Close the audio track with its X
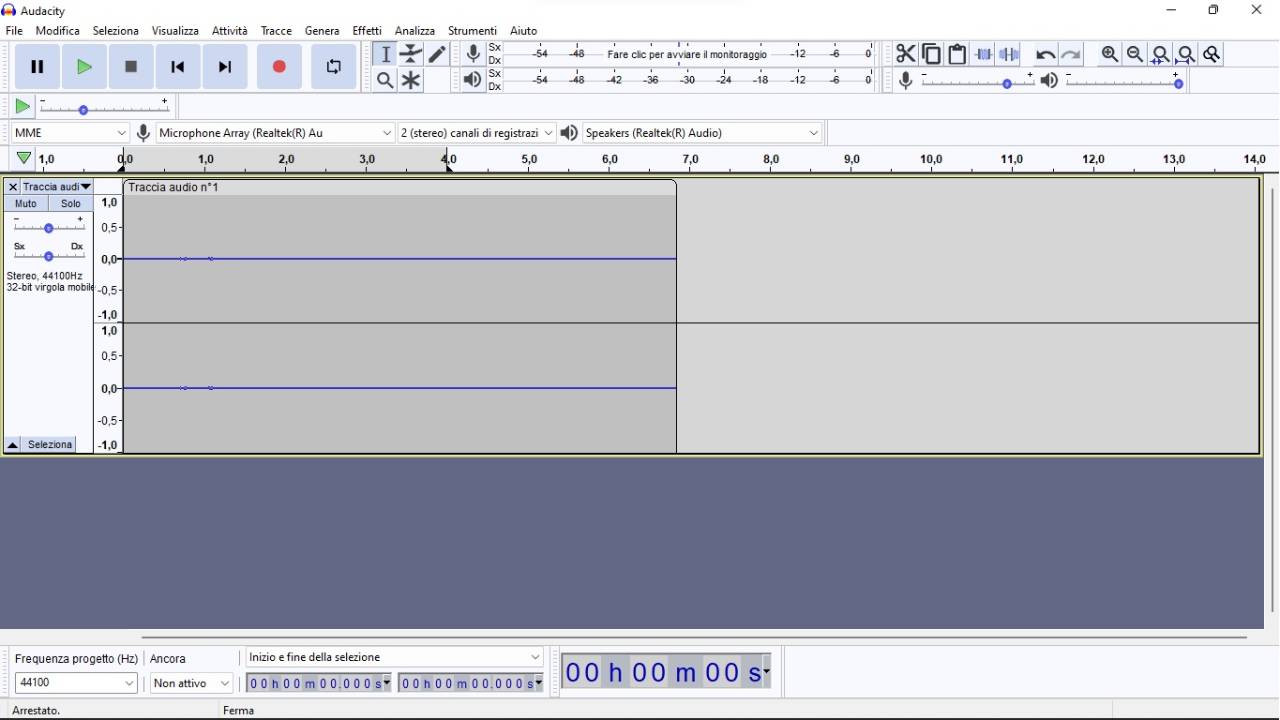The width and height of the screenshot is (1280, 720). tap(11, 187)
